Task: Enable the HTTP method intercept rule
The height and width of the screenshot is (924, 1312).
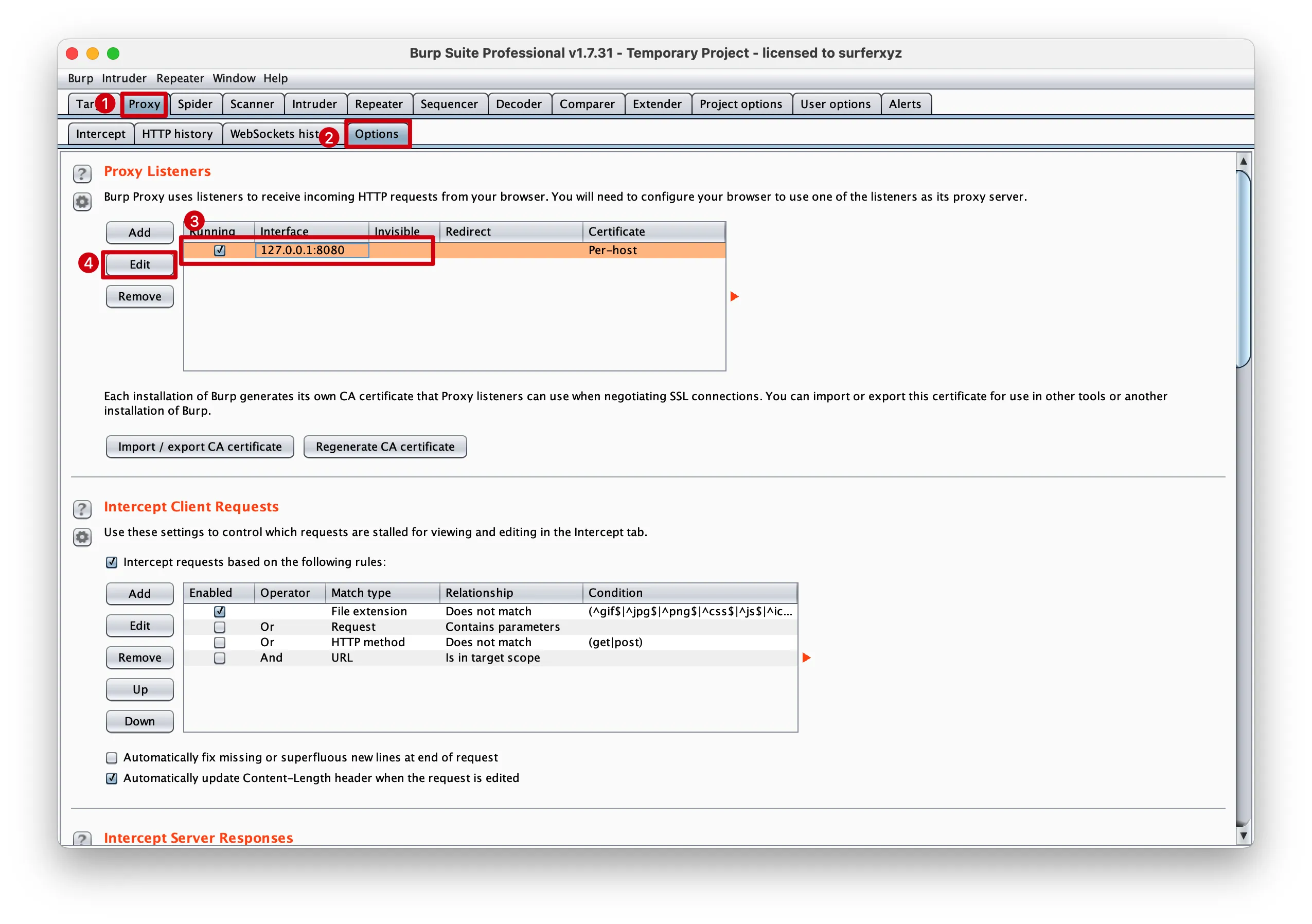Action: click(219, 642)
